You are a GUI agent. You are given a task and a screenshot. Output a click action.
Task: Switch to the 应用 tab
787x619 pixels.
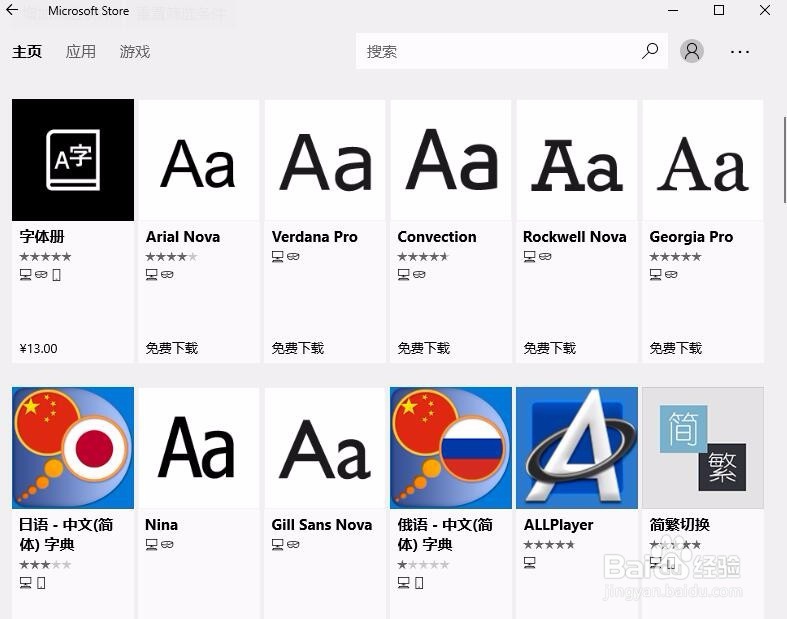coord(80,52)
